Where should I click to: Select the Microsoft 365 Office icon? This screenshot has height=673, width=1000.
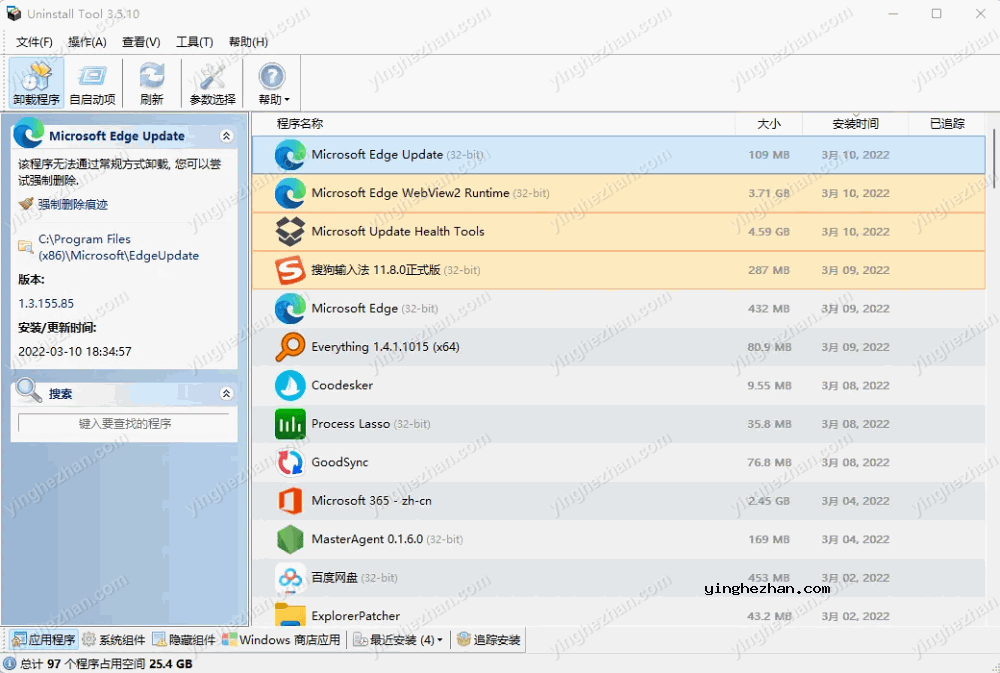[x=290, y=501]
